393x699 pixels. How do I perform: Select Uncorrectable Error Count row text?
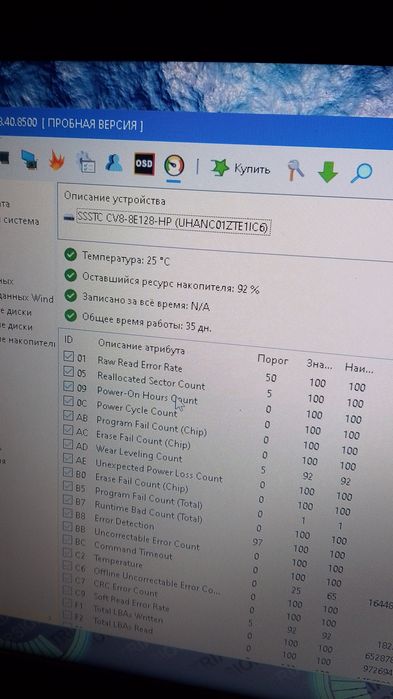click(147, 539)
